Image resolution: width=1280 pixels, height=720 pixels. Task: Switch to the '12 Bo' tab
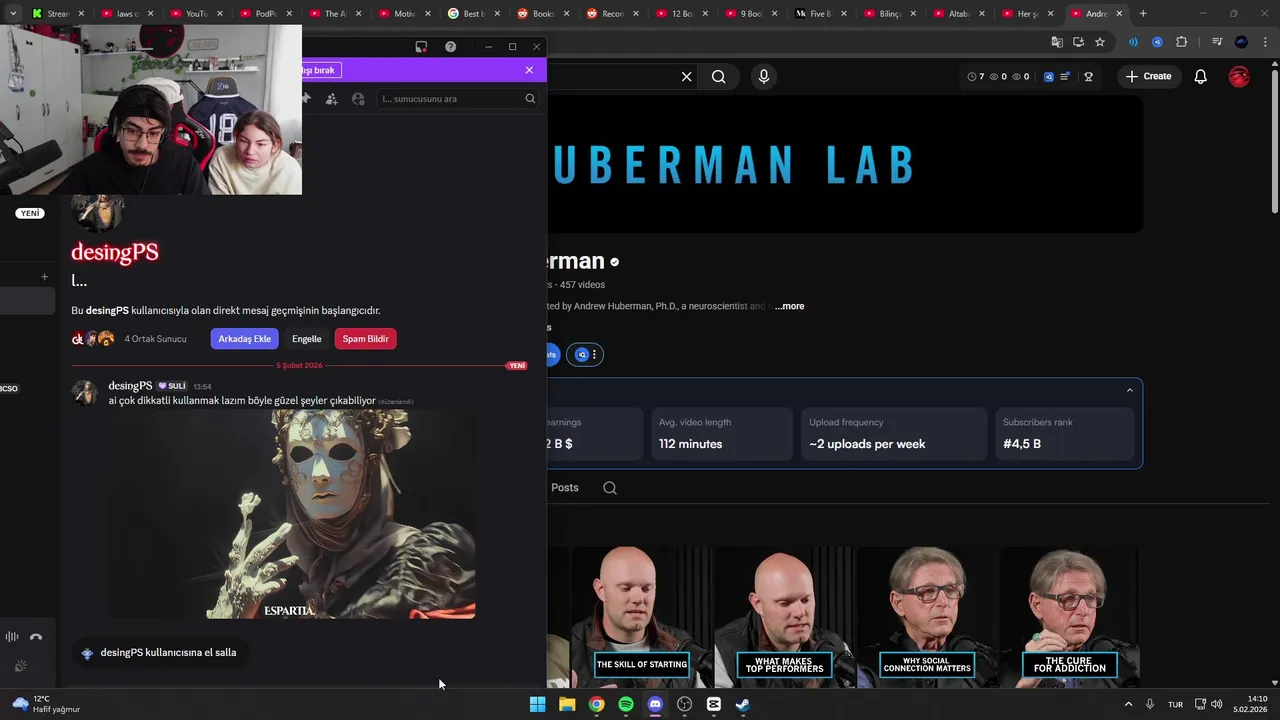pos(681,14)
